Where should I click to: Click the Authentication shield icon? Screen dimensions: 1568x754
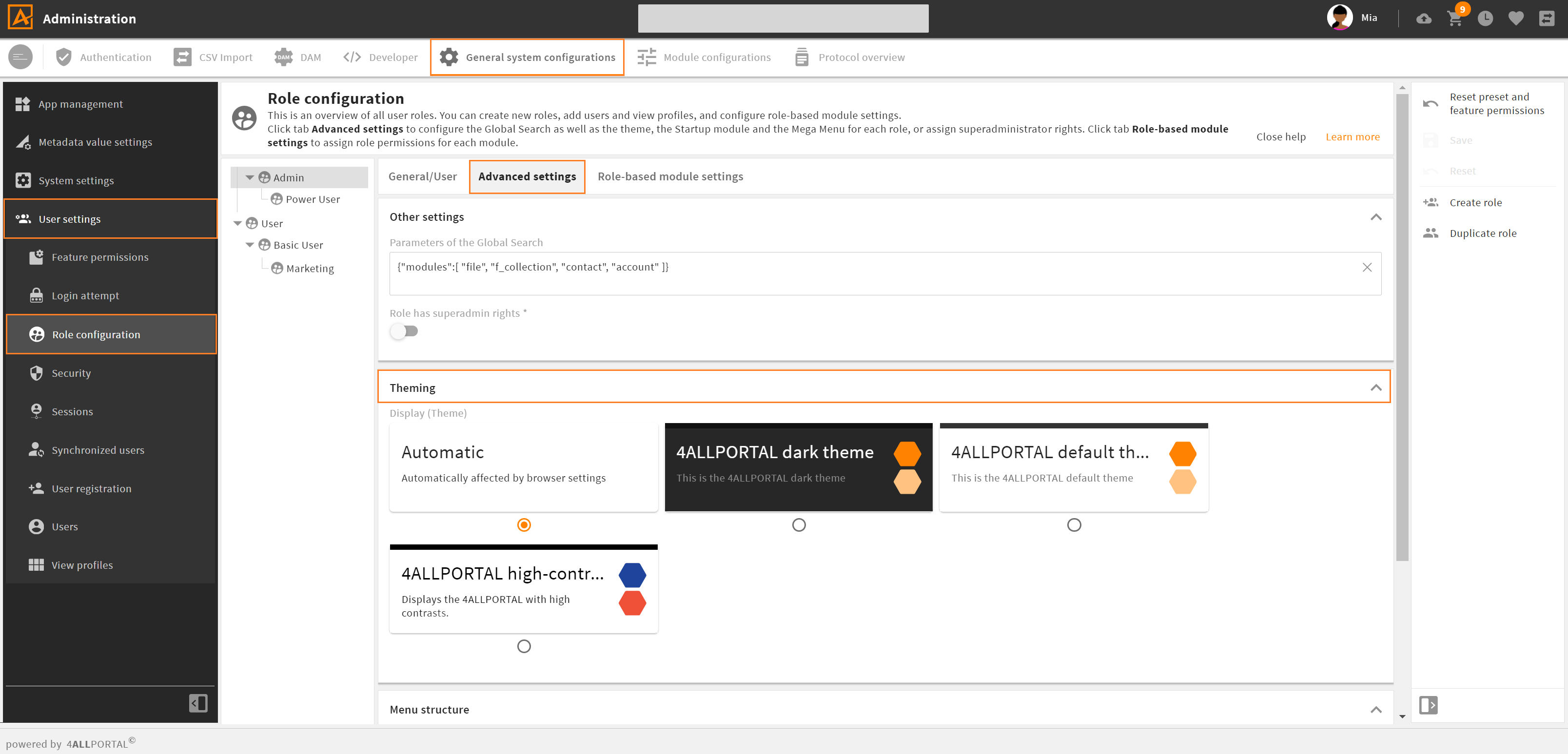click(x=63, y=57)
